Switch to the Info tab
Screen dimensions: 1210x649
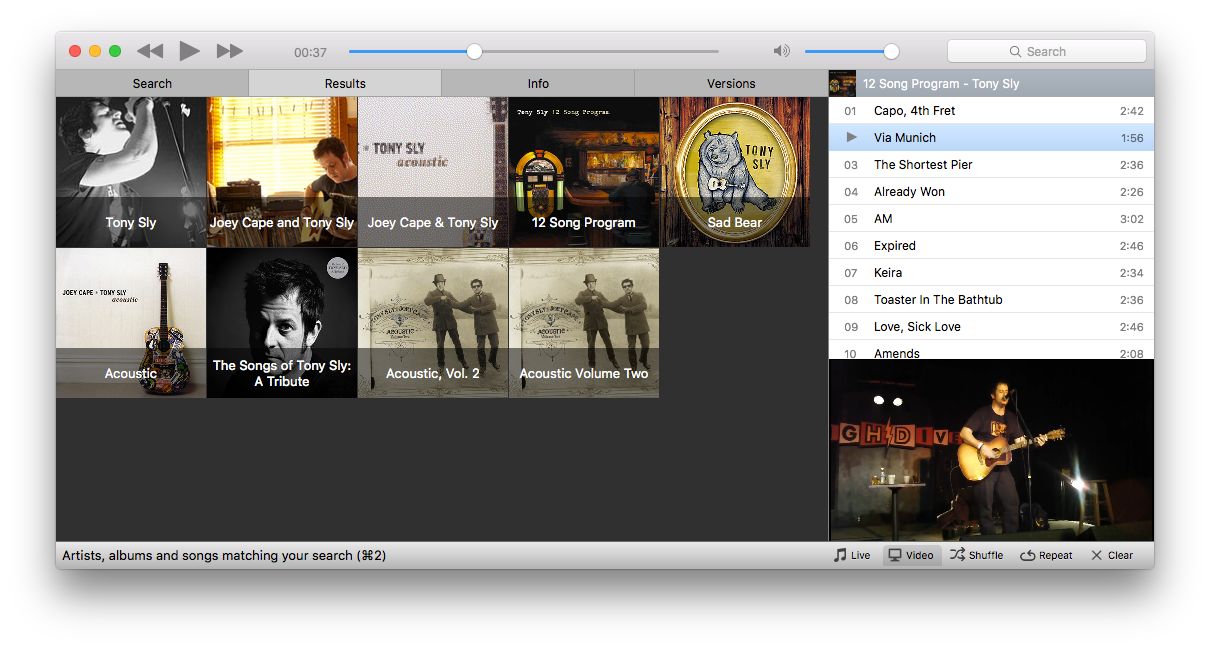click(538, 83)
